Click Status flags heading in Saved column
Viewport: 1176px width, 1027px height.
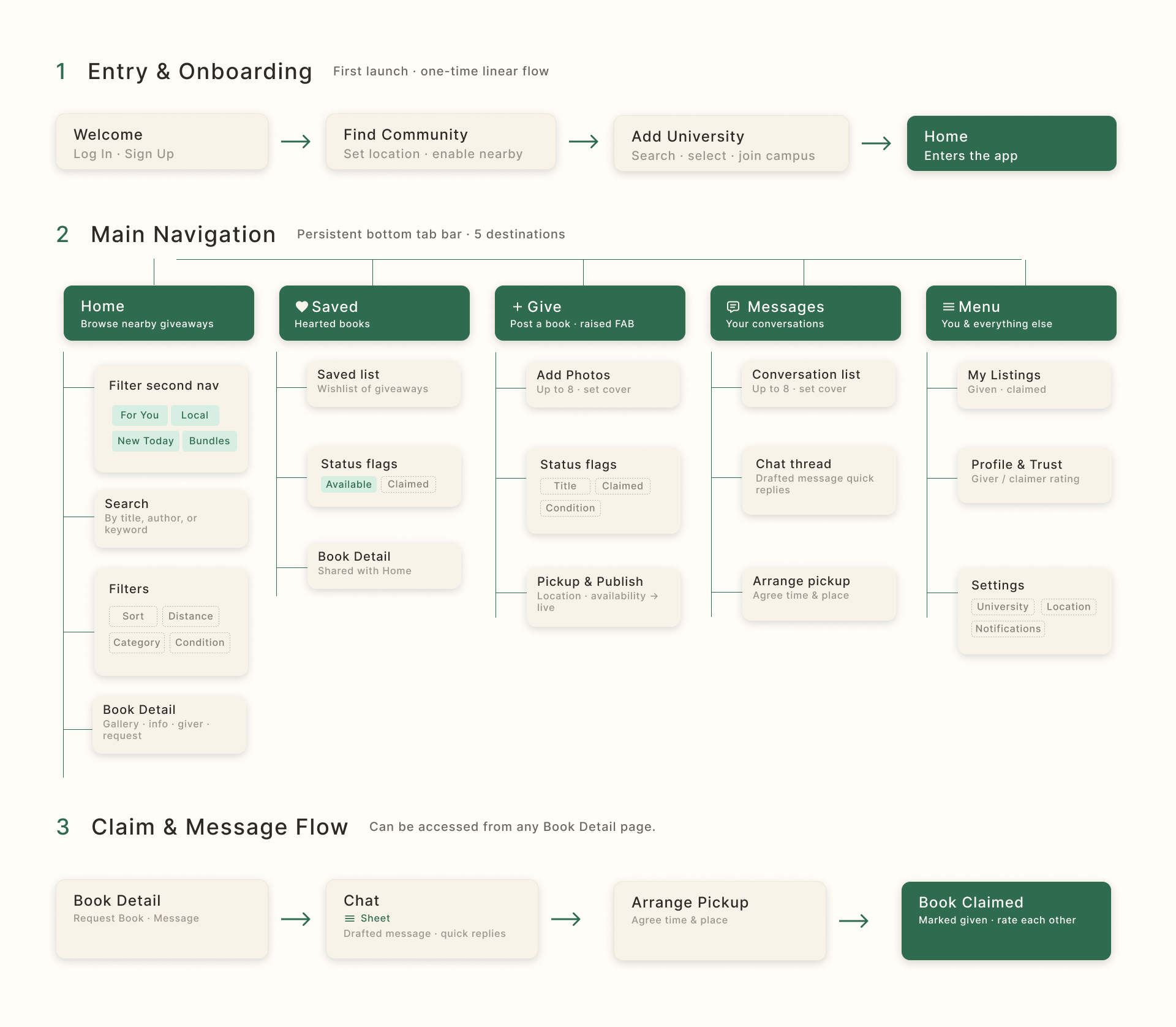pyautogui.click(x=359, y=464)
